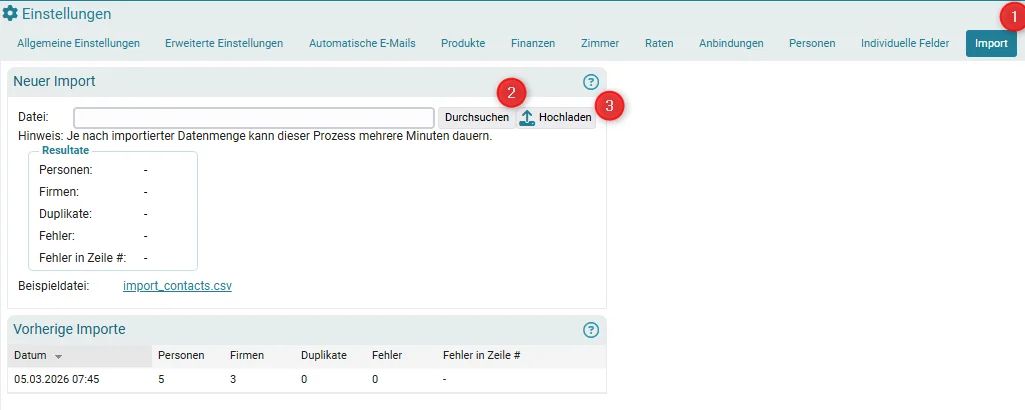Click the Duplikate column header
Image resolution: width=1025 pixels, height=410 pixels.
[x=324, y=356]
